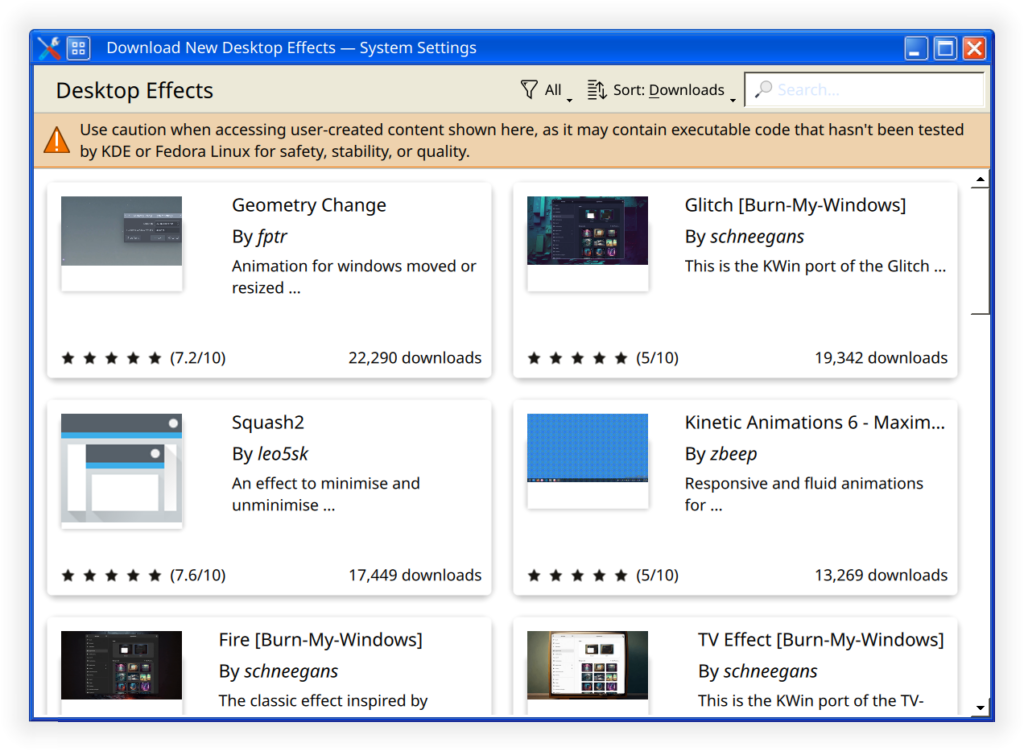Select the TV Effect [Burn-My-Windows] title
Image resolution: width=1024 pixels, height=751 pixels.
(x=821, y=640)
